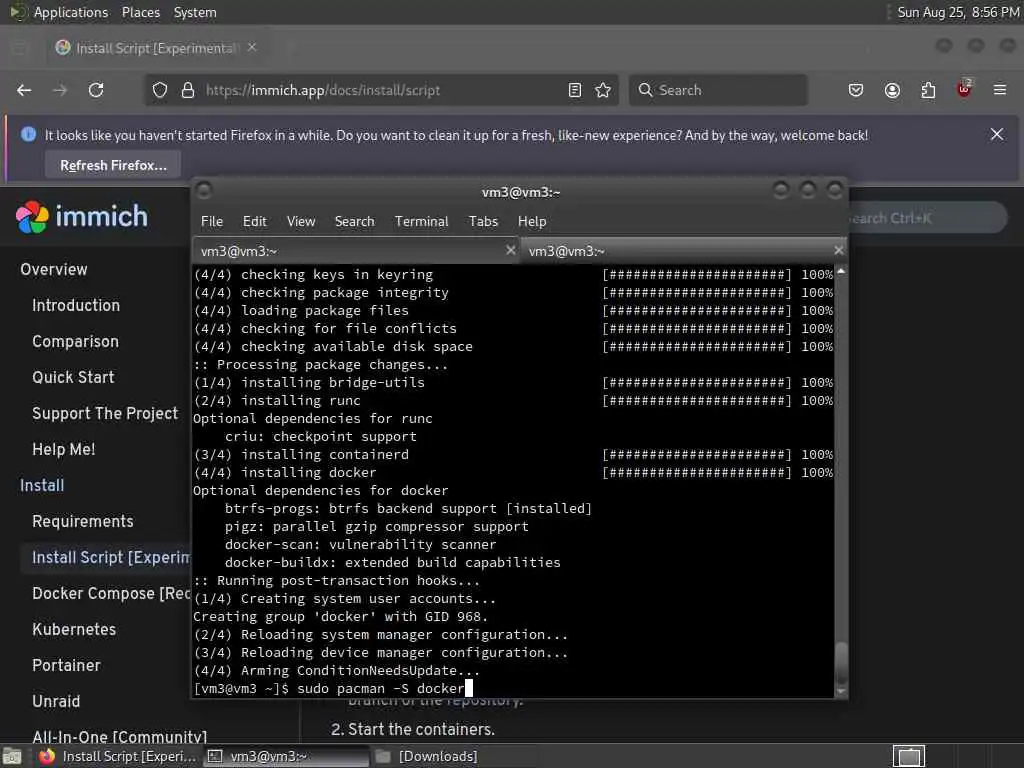Open the Firefox account icon
The height and width of the screenshot is (768, 1024).
[892, 90]
